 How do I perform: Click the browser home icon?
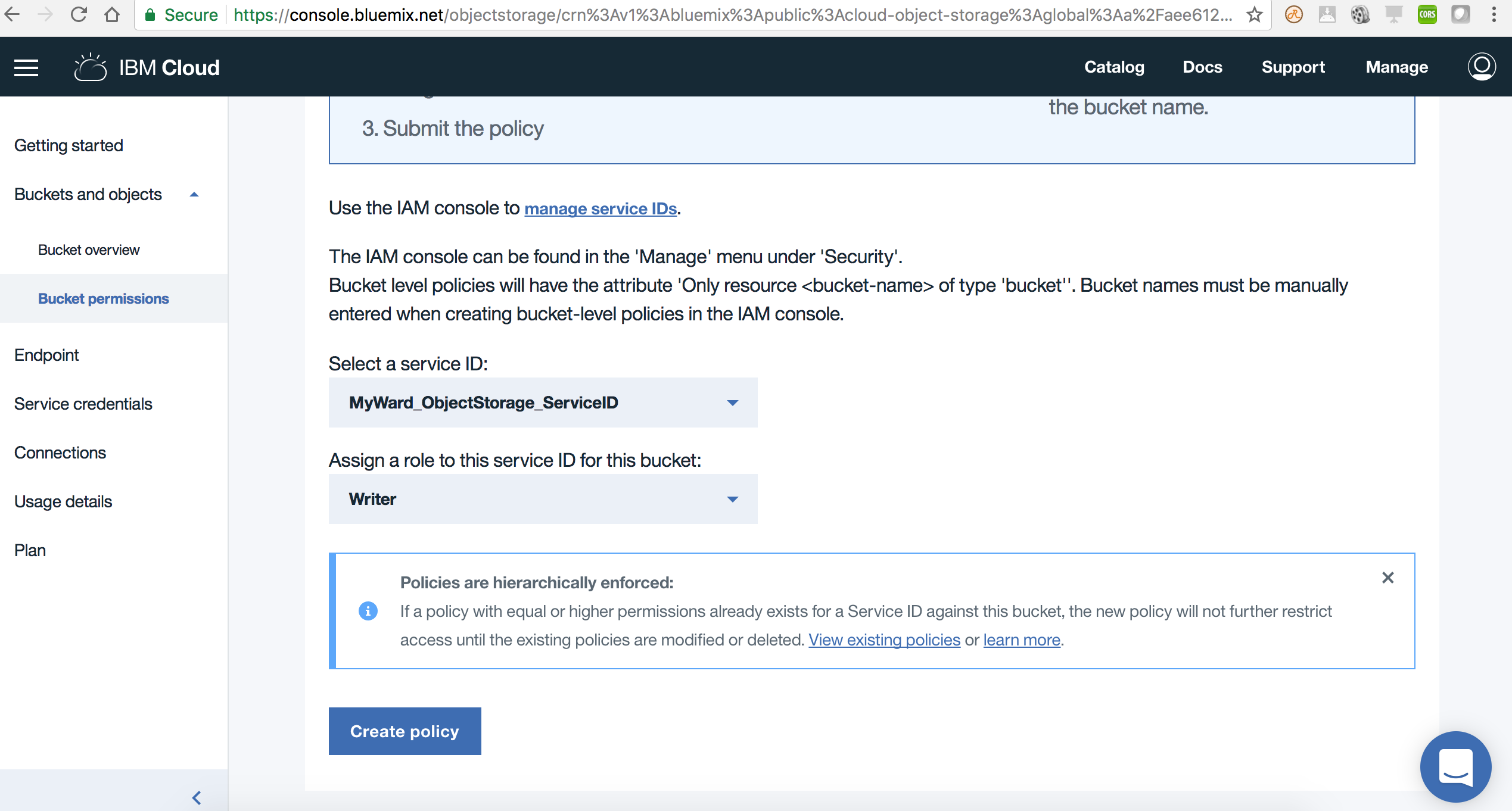[x=112, y=15]
